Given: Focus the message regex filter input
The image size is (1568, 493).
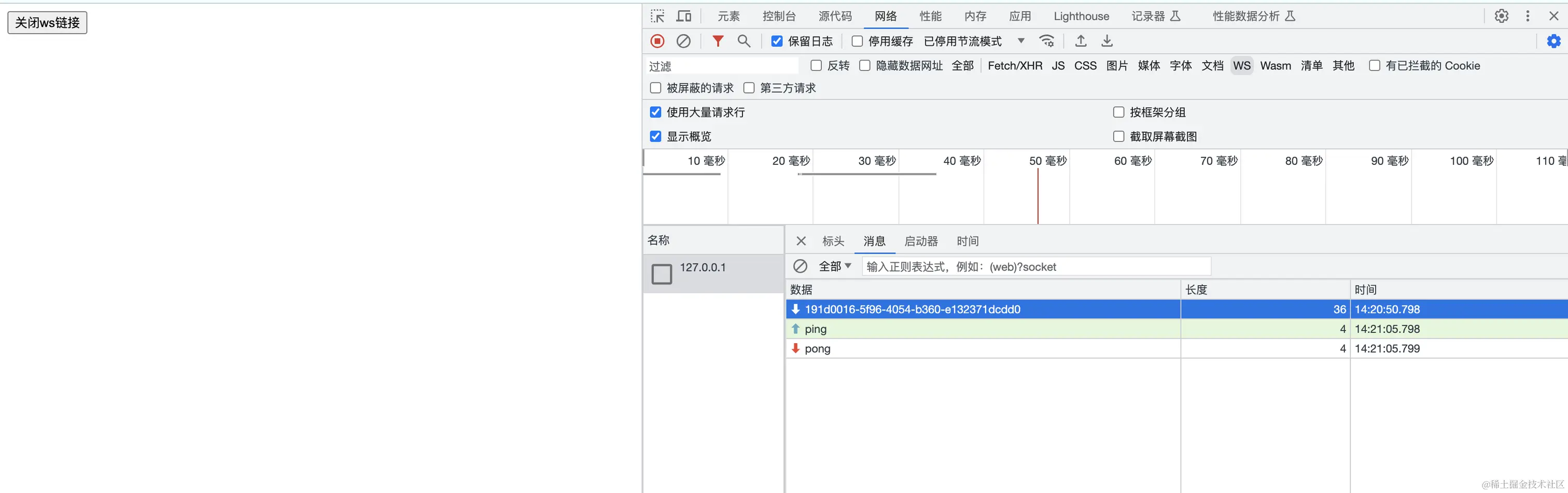Looking at the screenshot, I should (1036, 266).
